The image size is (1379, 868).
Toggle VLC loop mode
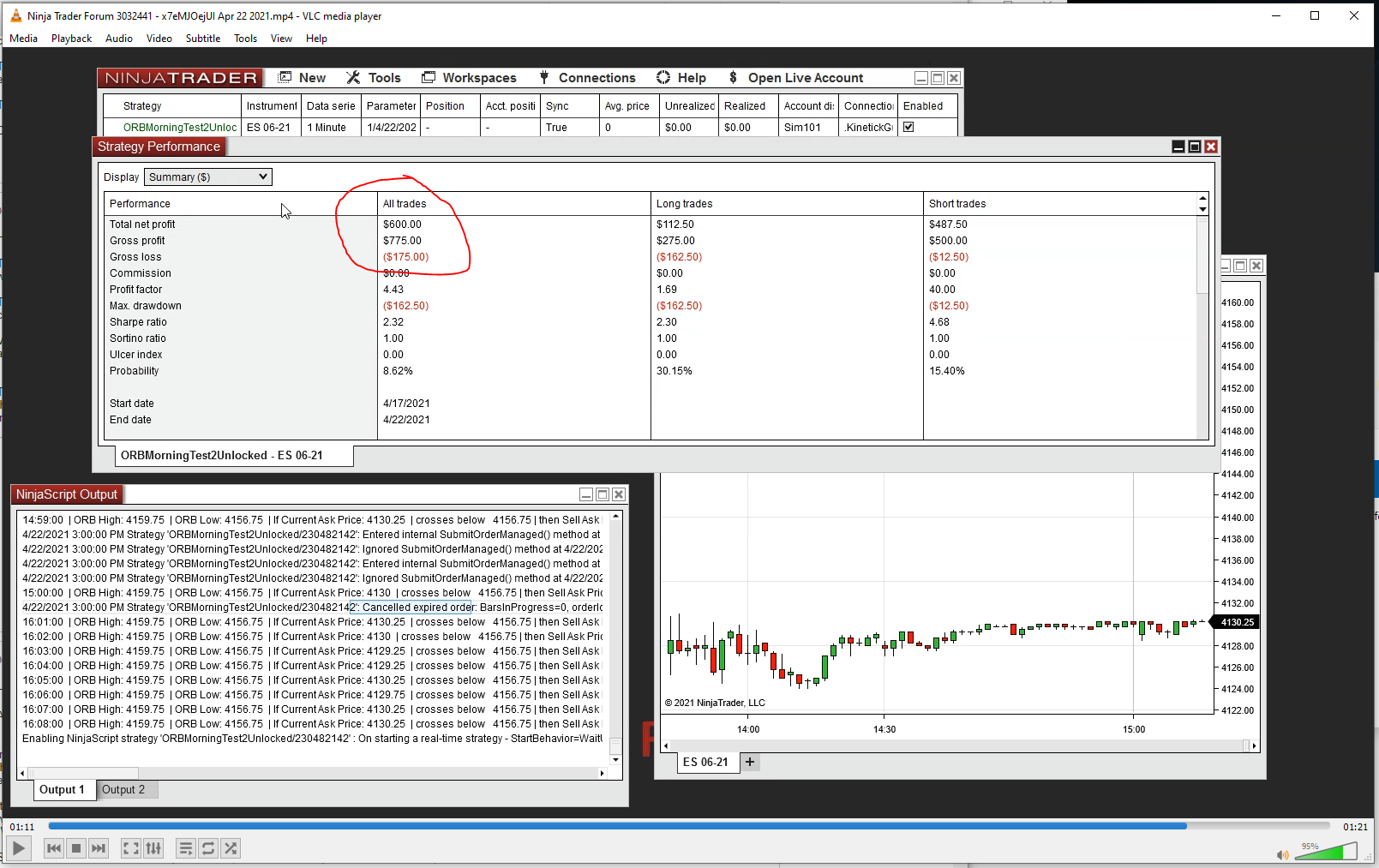[x=208, y=848]
